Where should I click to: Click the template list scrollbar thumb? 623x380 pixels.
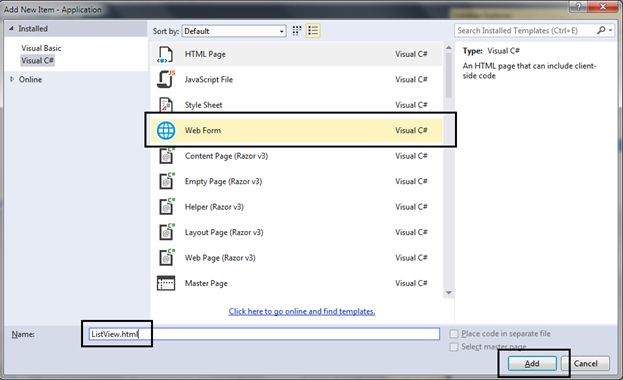coord(449,75)
